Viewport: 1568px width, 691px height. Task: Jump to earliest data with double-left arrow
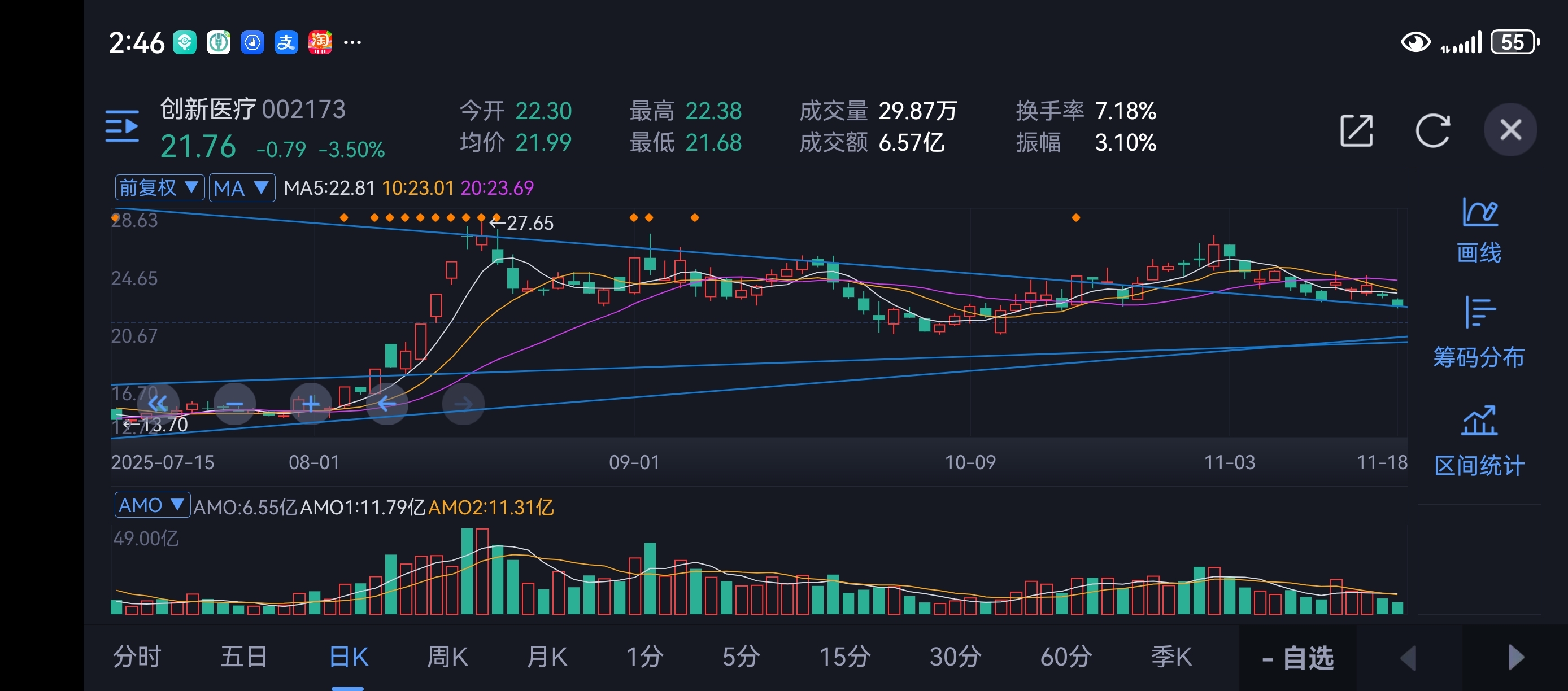point(158,404)
